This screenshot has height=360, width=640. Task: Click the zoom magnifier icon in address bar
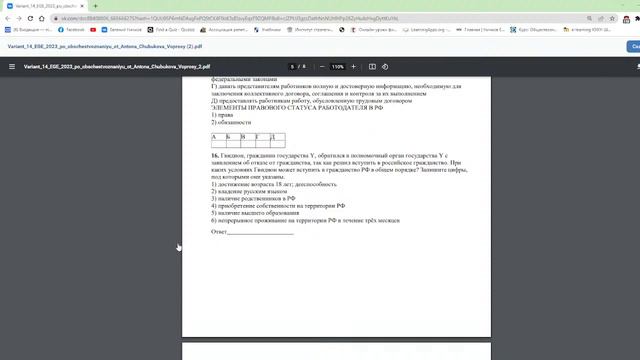pyautogui.click(x=589, y=18)
